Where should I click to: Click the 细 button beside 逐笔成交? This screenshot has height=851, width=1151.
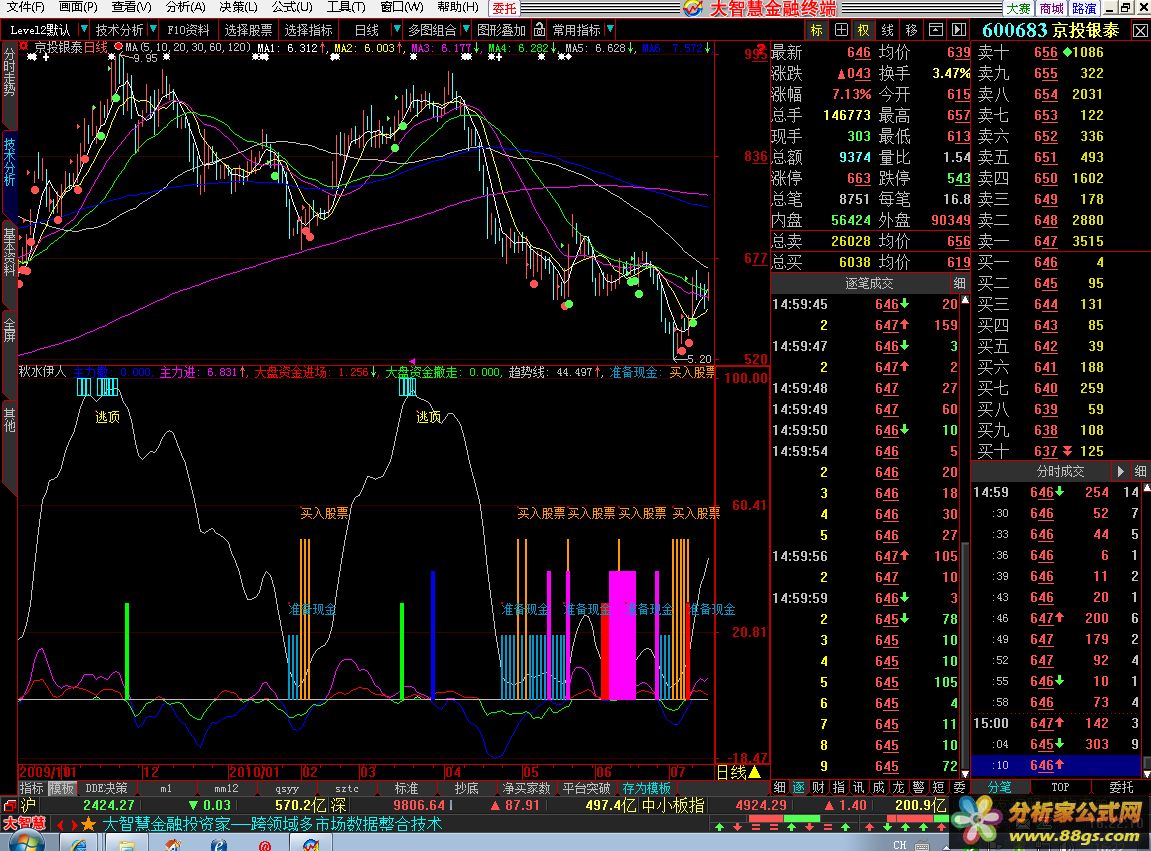pos(959,283)
